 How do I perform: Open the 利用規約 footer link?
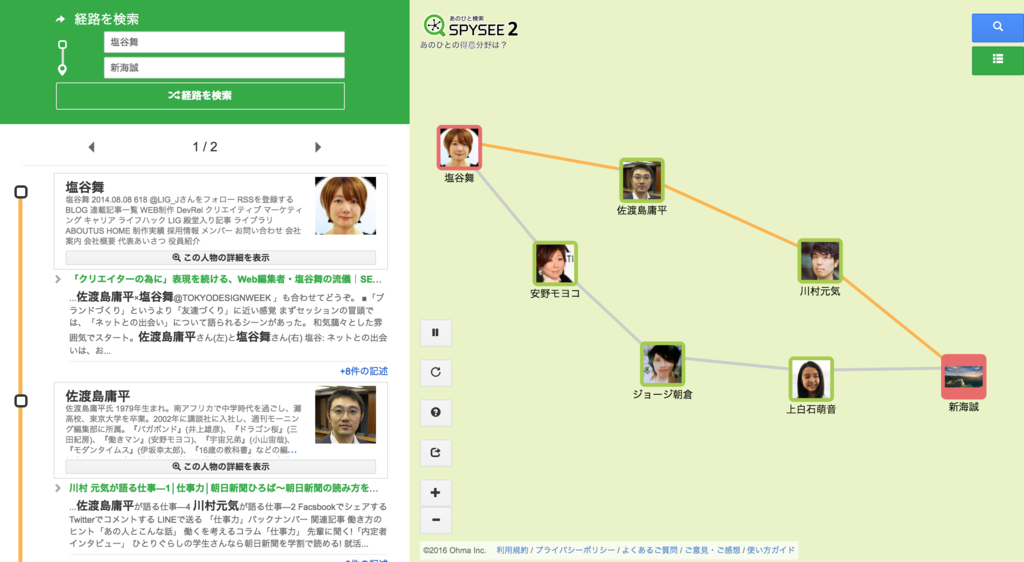point(512,550)
